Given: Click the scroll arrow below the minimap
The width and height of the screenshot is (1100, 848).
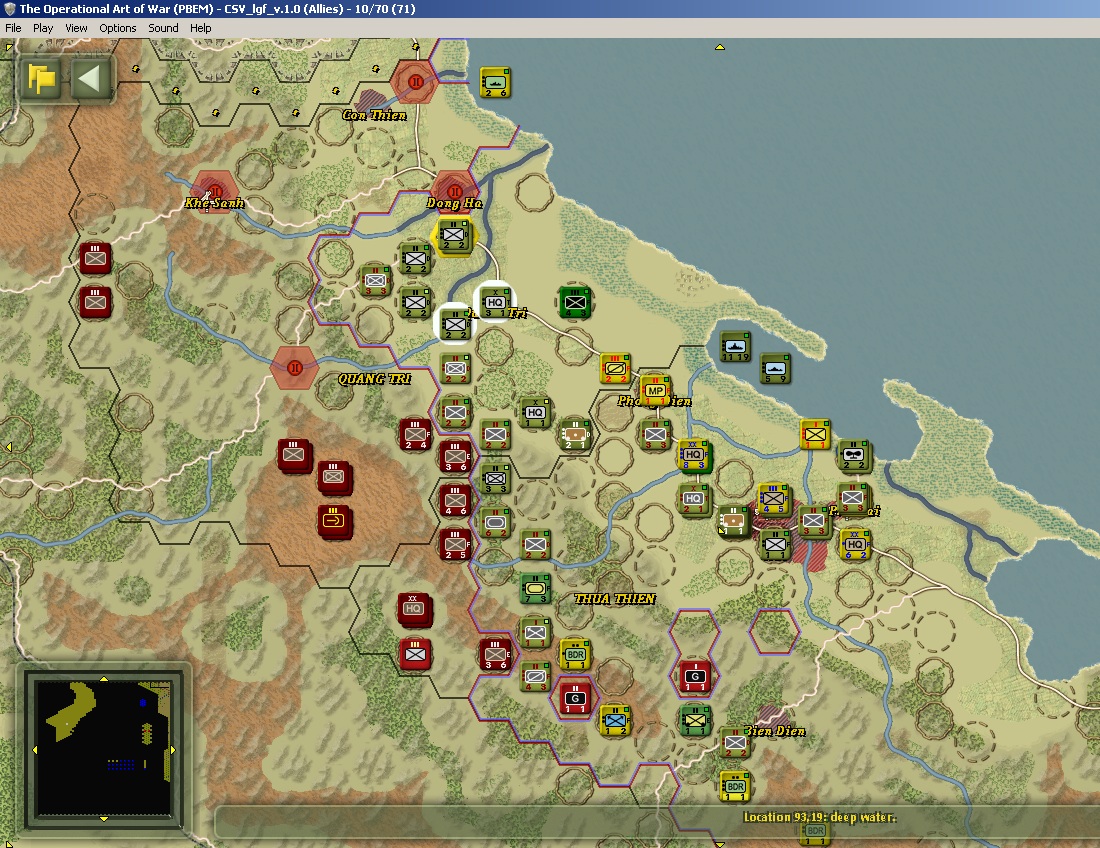Looking at the screenshot, I should [104, 819].
